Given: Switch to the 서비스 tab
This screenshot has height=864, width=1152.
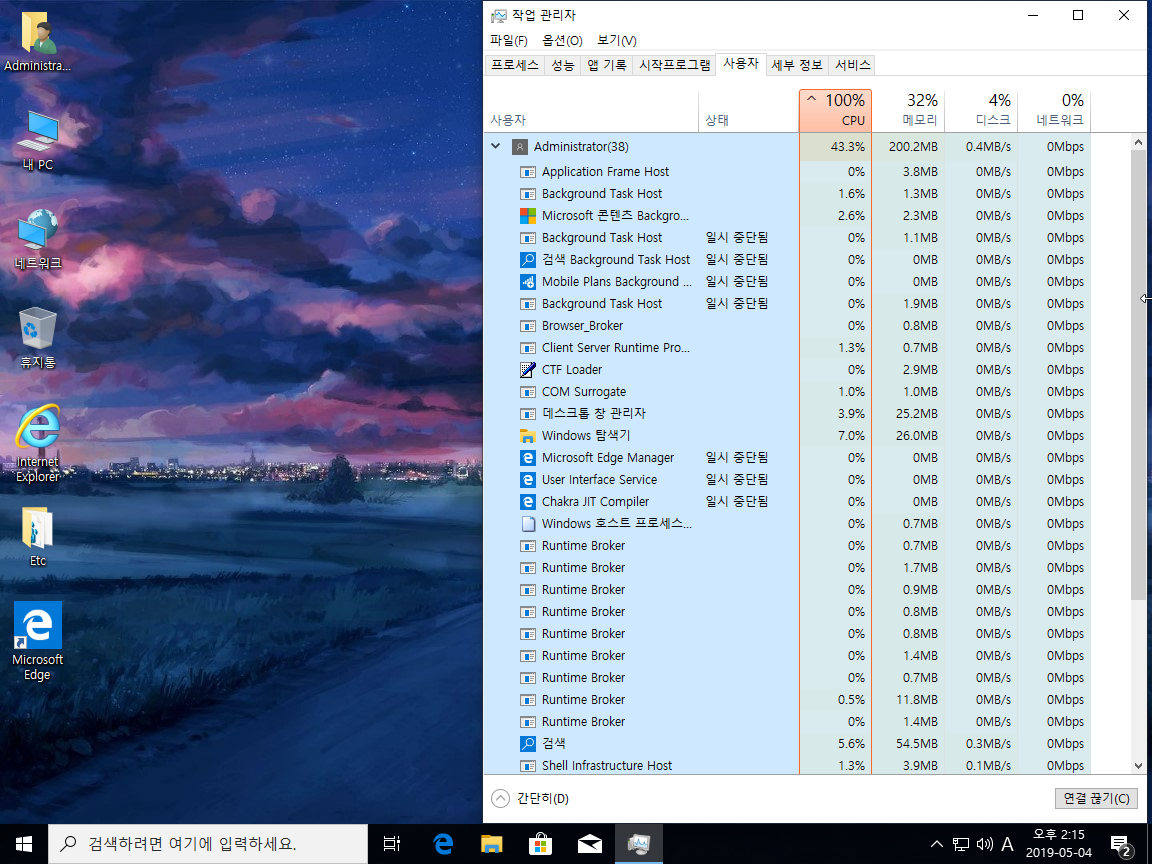Looking at the screenshot, I should pyautogui.click(x=853, y=65).
